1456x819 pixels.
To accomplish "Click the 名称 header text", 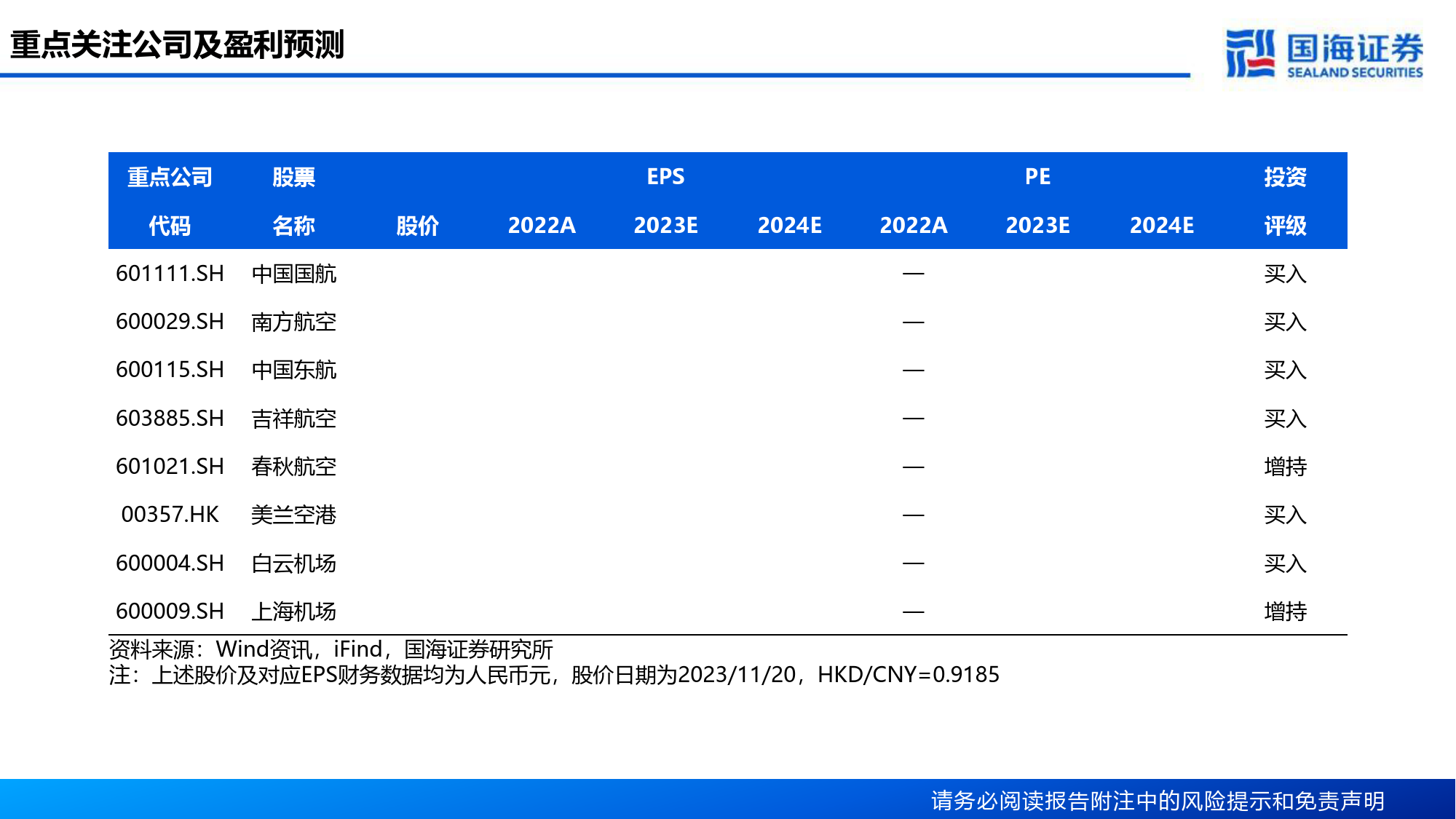I will (x=294, y=226).
